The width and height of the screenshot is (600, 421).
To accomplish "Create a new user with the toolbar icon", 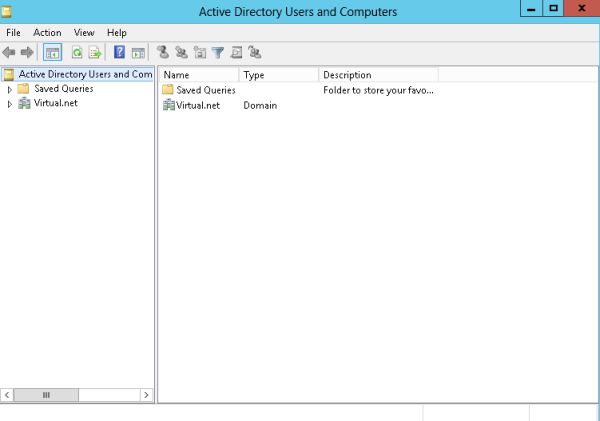I will [163, 52].
